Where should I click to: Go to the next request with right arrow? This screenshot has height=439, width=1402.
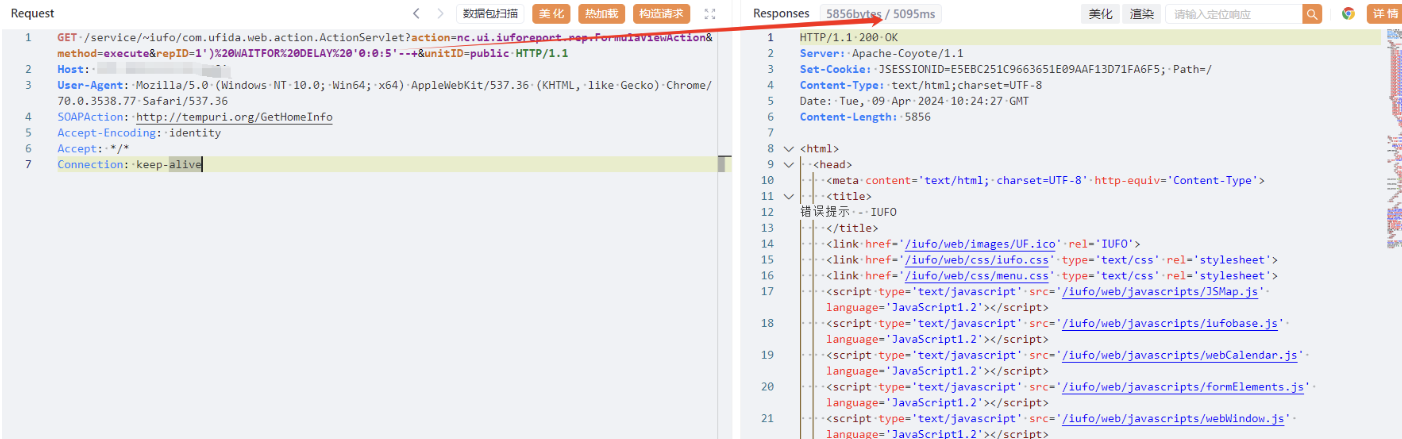pyautogui.click(x=441, y=14)
